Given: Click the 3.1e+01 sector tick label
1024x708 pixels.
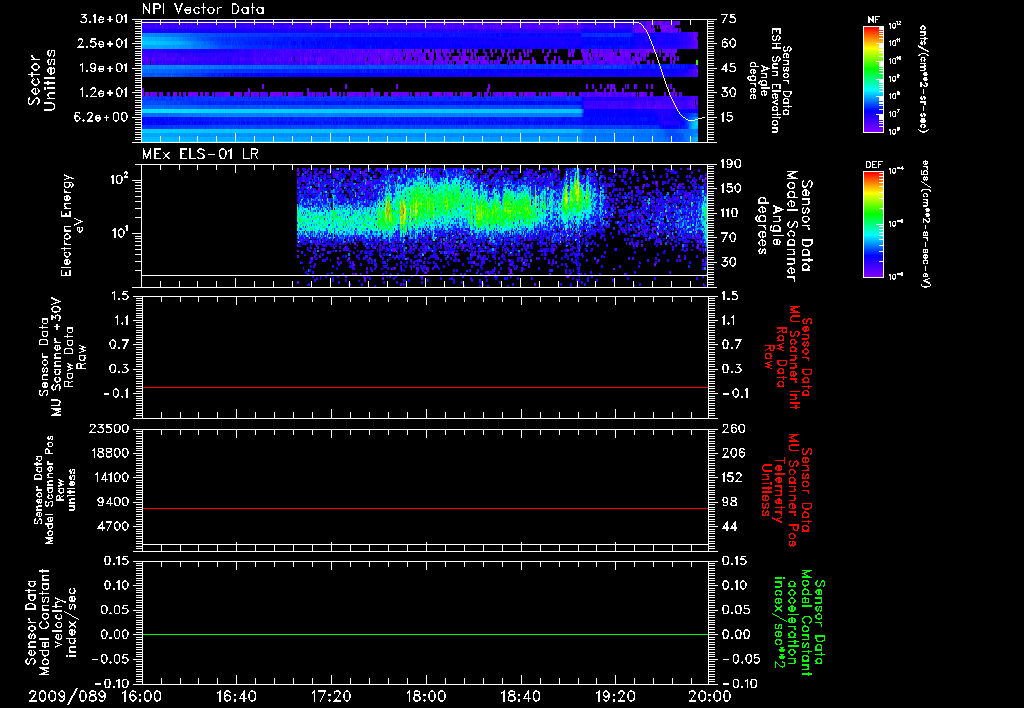Looking at the screenshot, I should [104, 19].
